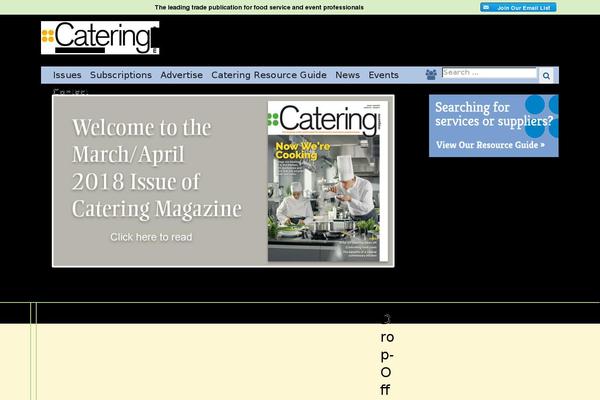Follow the View Our Resource Guide link
600x400 pixels.
click(x=490, y=145)
